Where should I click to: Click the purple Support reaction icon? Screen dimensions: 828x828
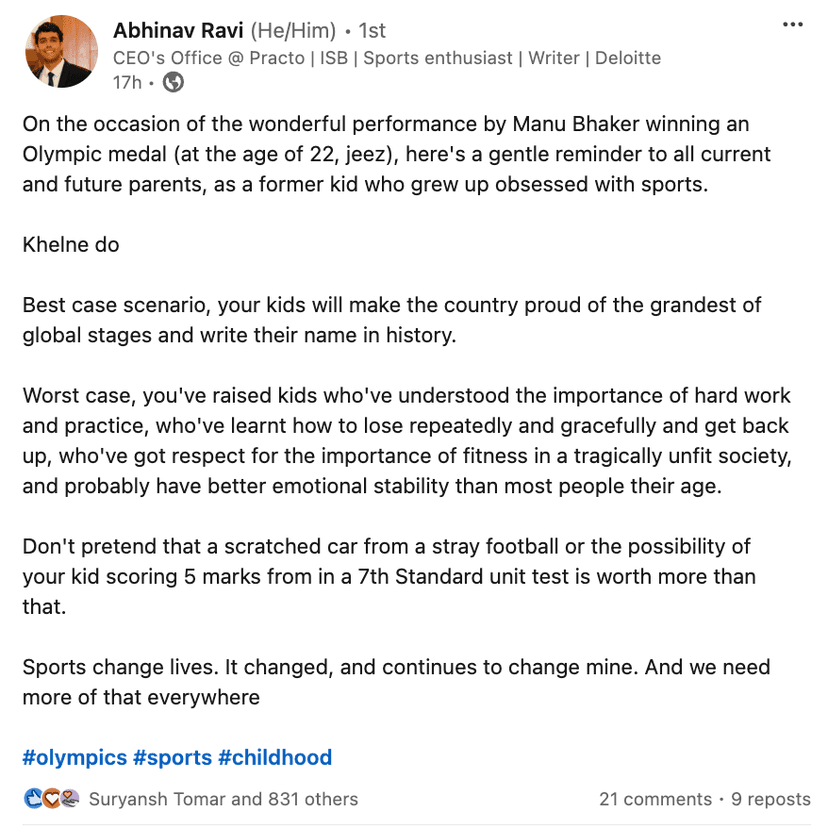(x=68, y=799)
